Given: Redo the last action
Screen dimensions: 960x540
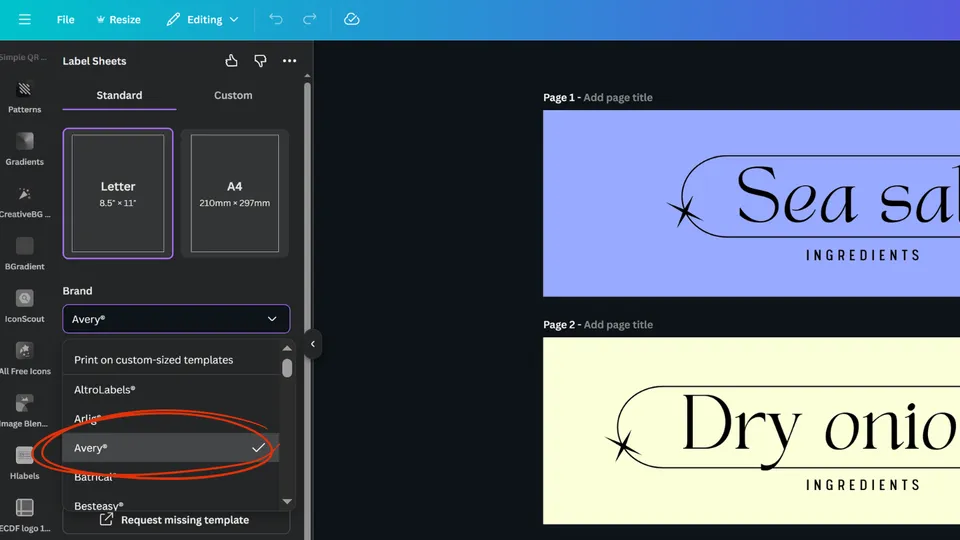Looking at the screenshot, I should click(310, 20).
